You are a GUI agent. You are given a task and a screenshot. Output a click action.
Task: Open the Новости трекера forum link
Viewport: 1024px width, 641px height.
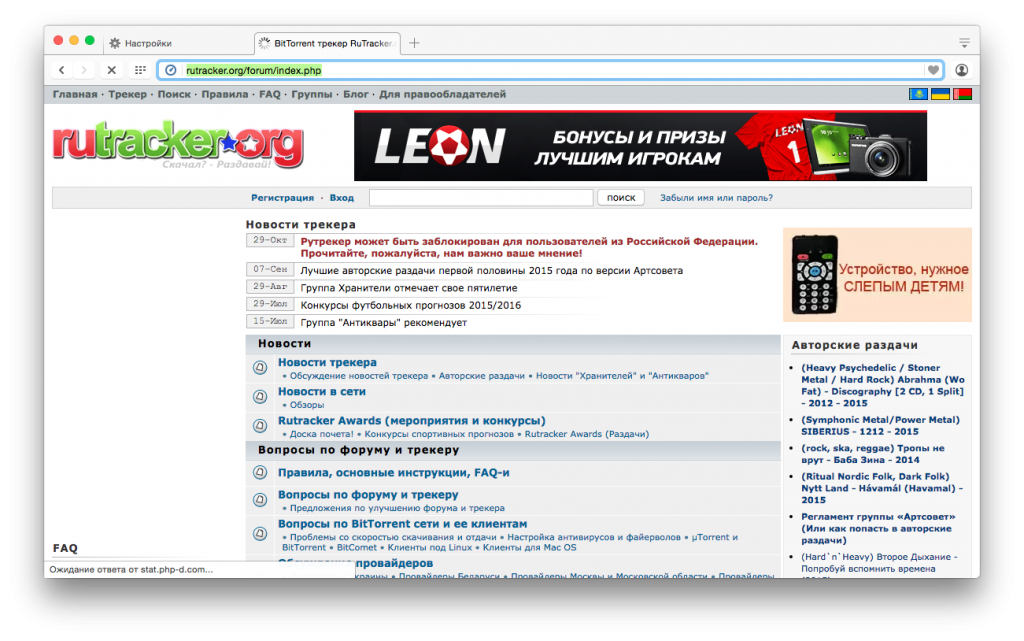327,362
